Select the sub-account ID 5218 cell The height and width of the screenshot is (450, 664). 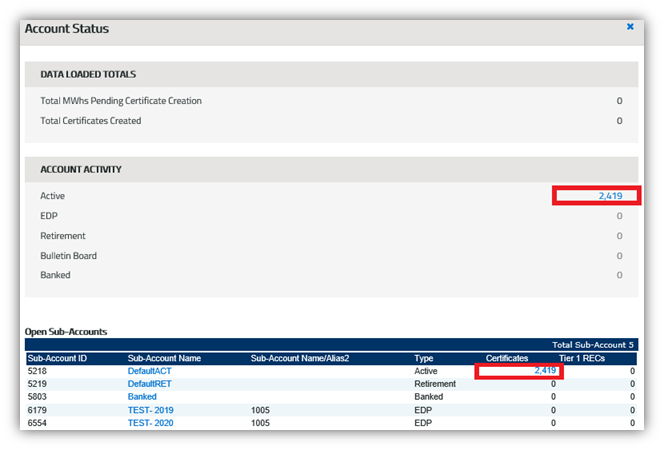coord(39,371)
